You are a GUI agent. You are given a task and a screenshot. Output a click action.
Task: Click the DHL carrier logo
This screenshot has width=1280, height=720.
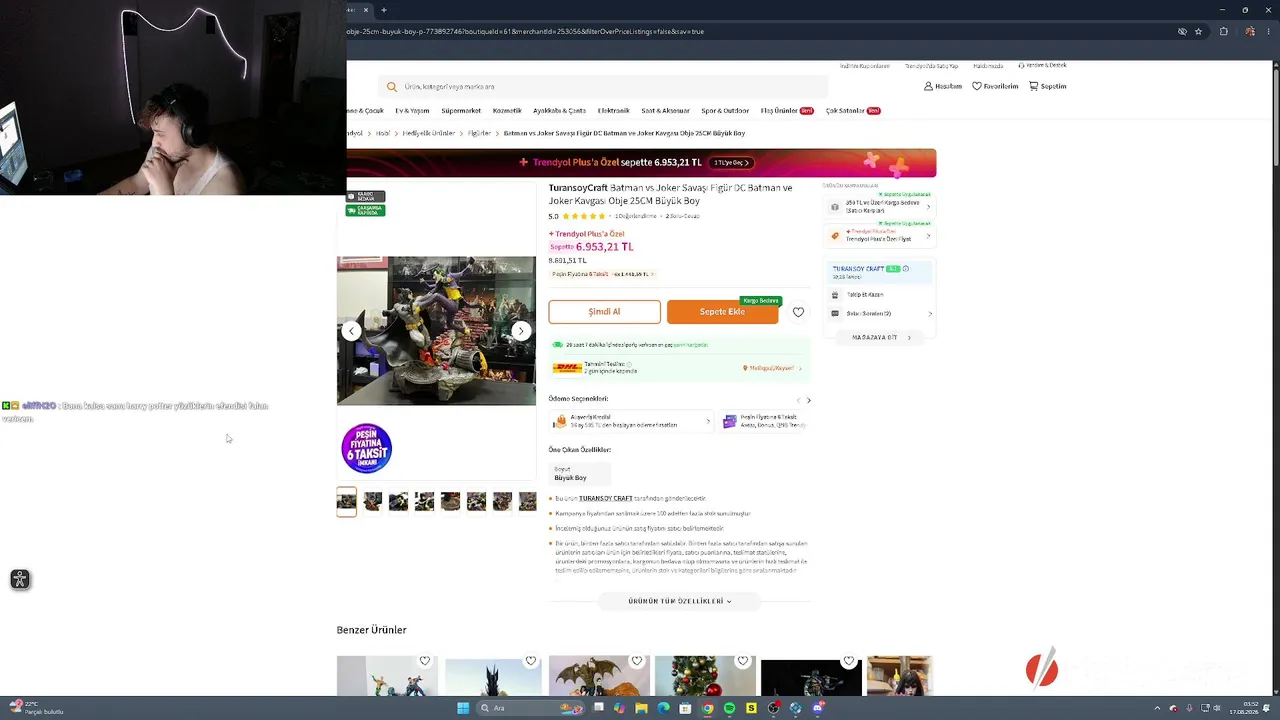pyautogui.click(x=567, y=368)
